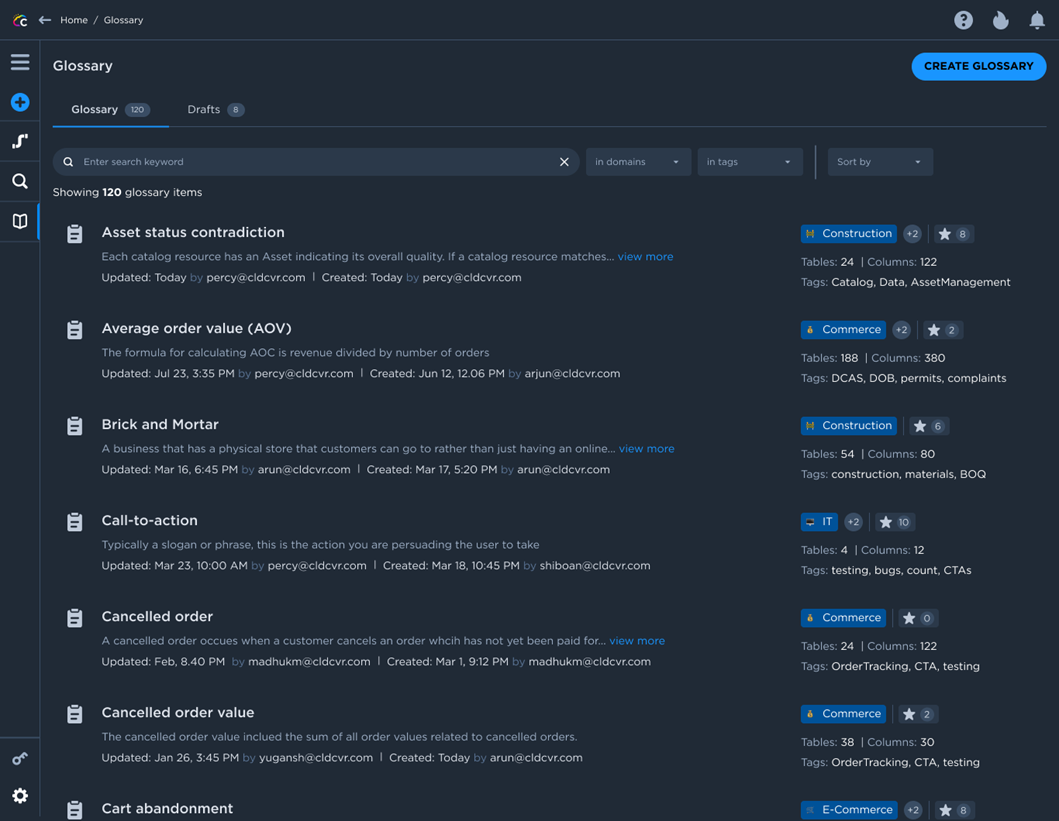Open the in domains dropdown
The width and height of the screenshot is (1059, 821).
pyautogui.click(x=638, y=162)
